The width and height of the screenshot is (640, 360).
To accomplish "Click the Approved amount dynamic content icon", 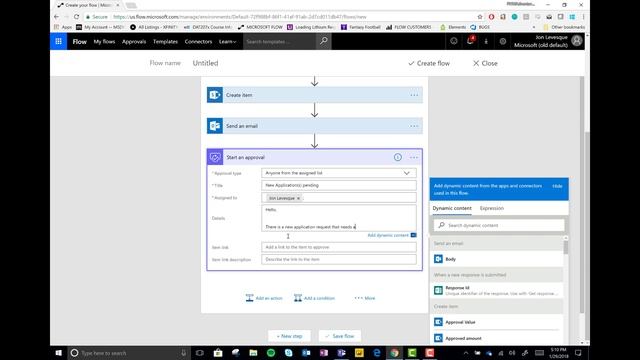I will pyautogui.click(x=438, y=338).
